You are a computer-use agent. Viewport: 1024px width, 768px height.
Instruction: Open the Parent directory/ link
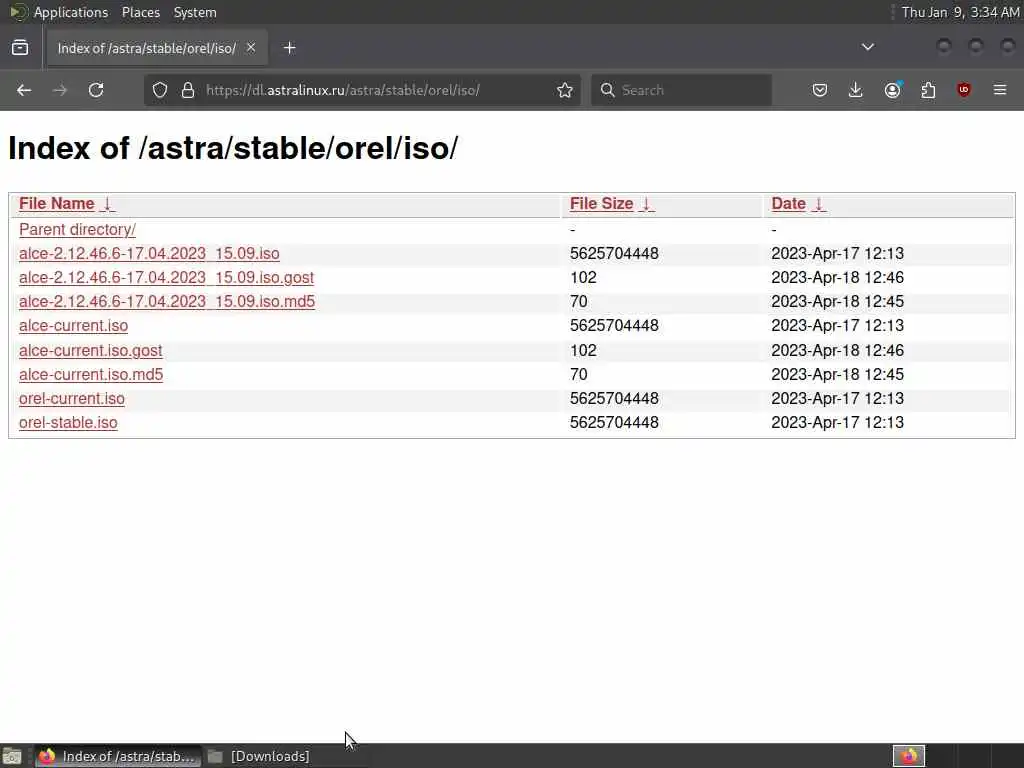click(x=77, y=230)
